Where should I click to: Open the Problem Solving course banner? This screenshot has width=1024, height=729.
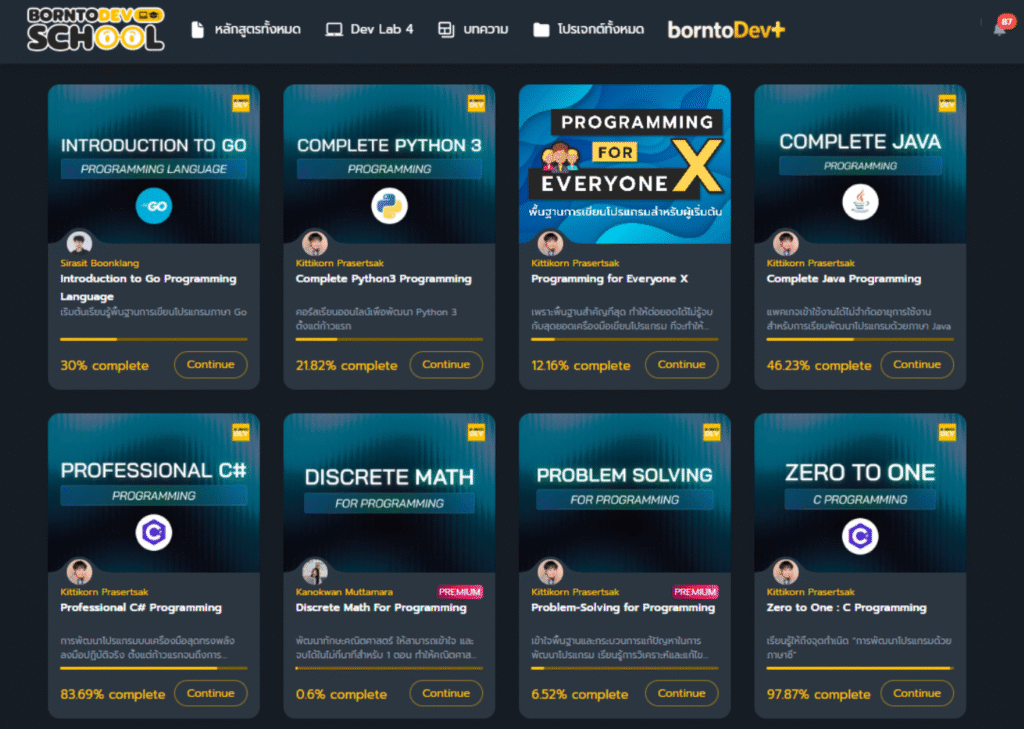coord(624,493)
